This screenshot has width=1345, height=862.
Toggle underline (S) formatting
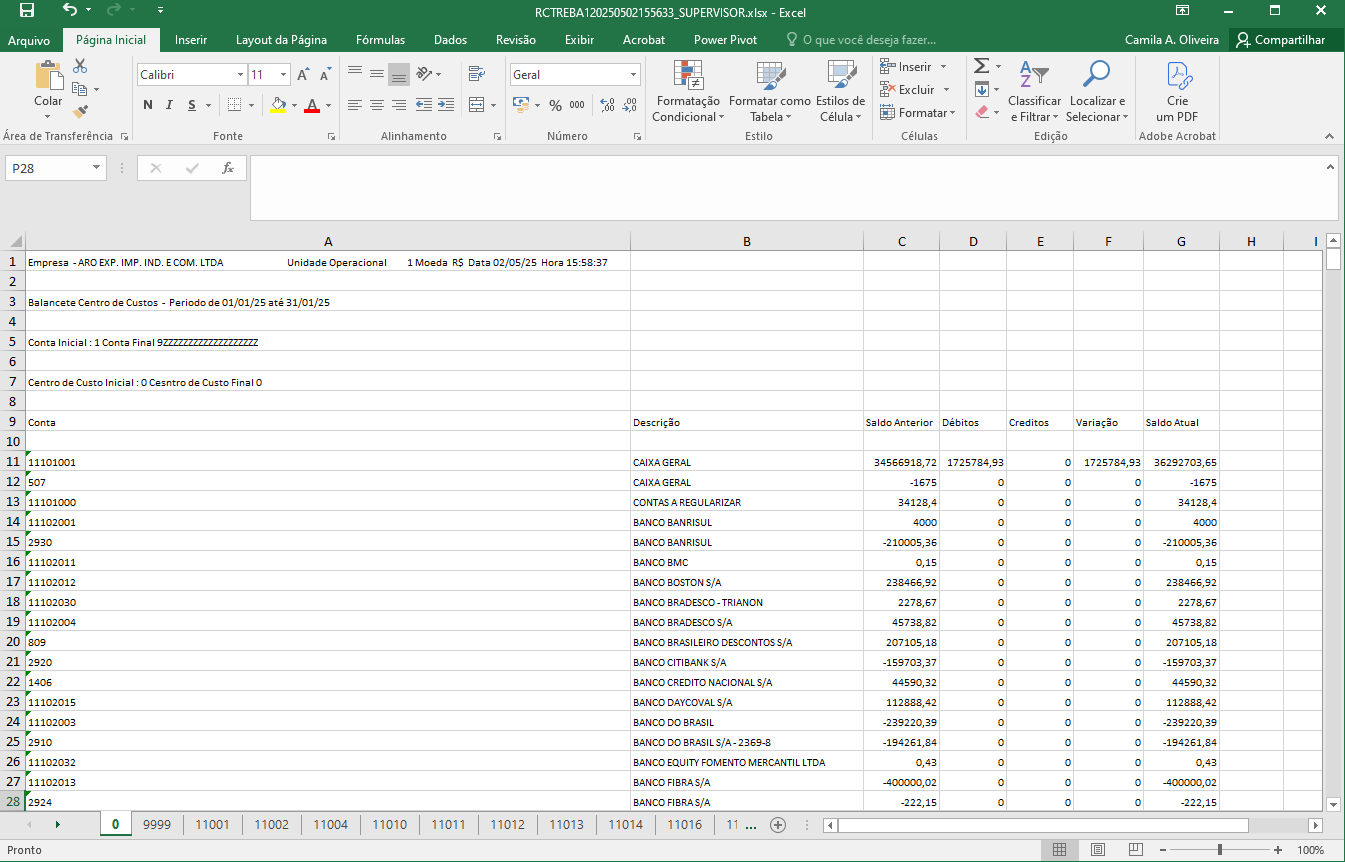pyautogui.click(x=190, y=105)
